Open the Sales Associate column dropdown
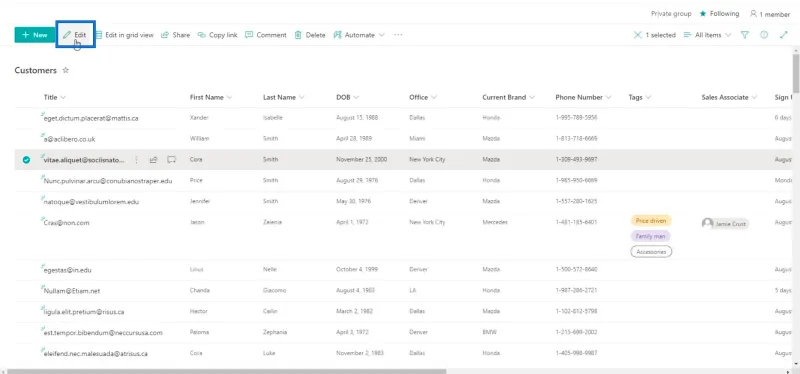 tap(729, 97)
